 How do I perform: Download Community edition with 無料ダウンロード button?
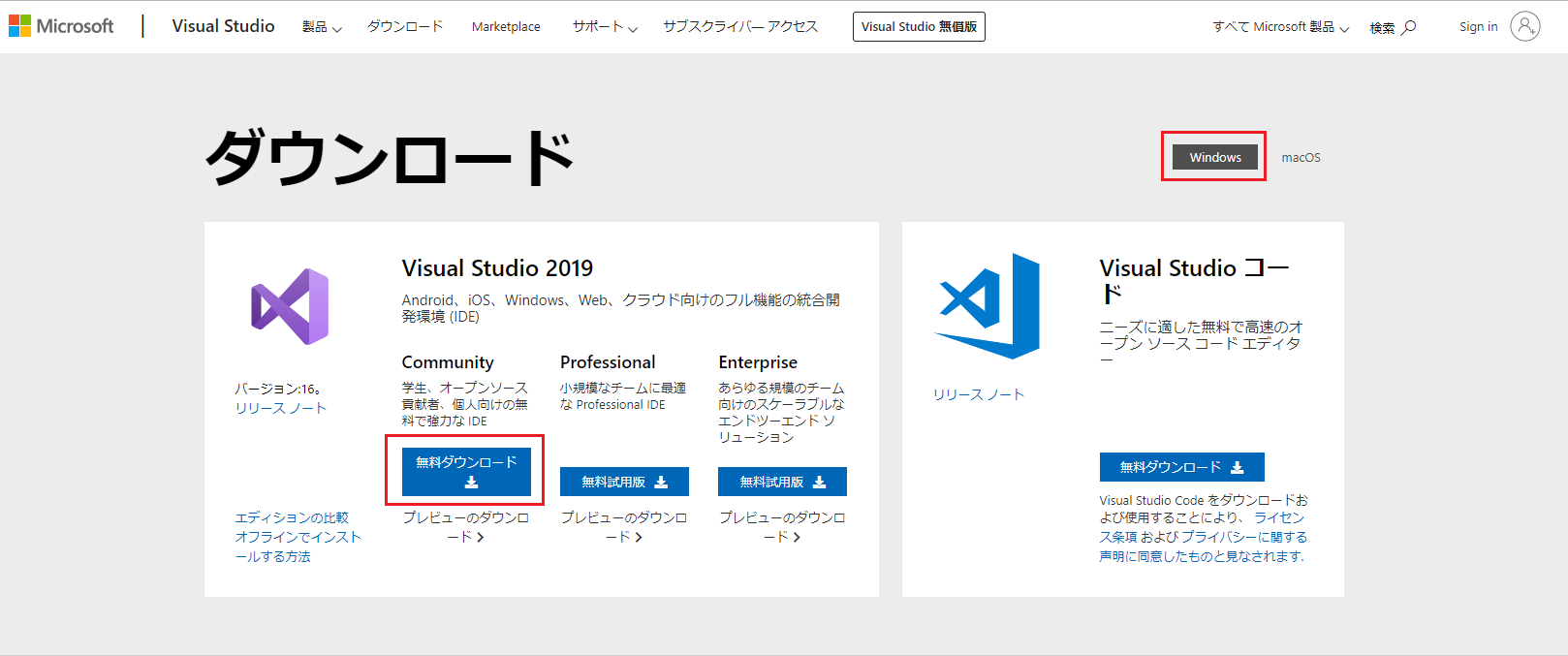pyautogui.click(x=466, y=471)
